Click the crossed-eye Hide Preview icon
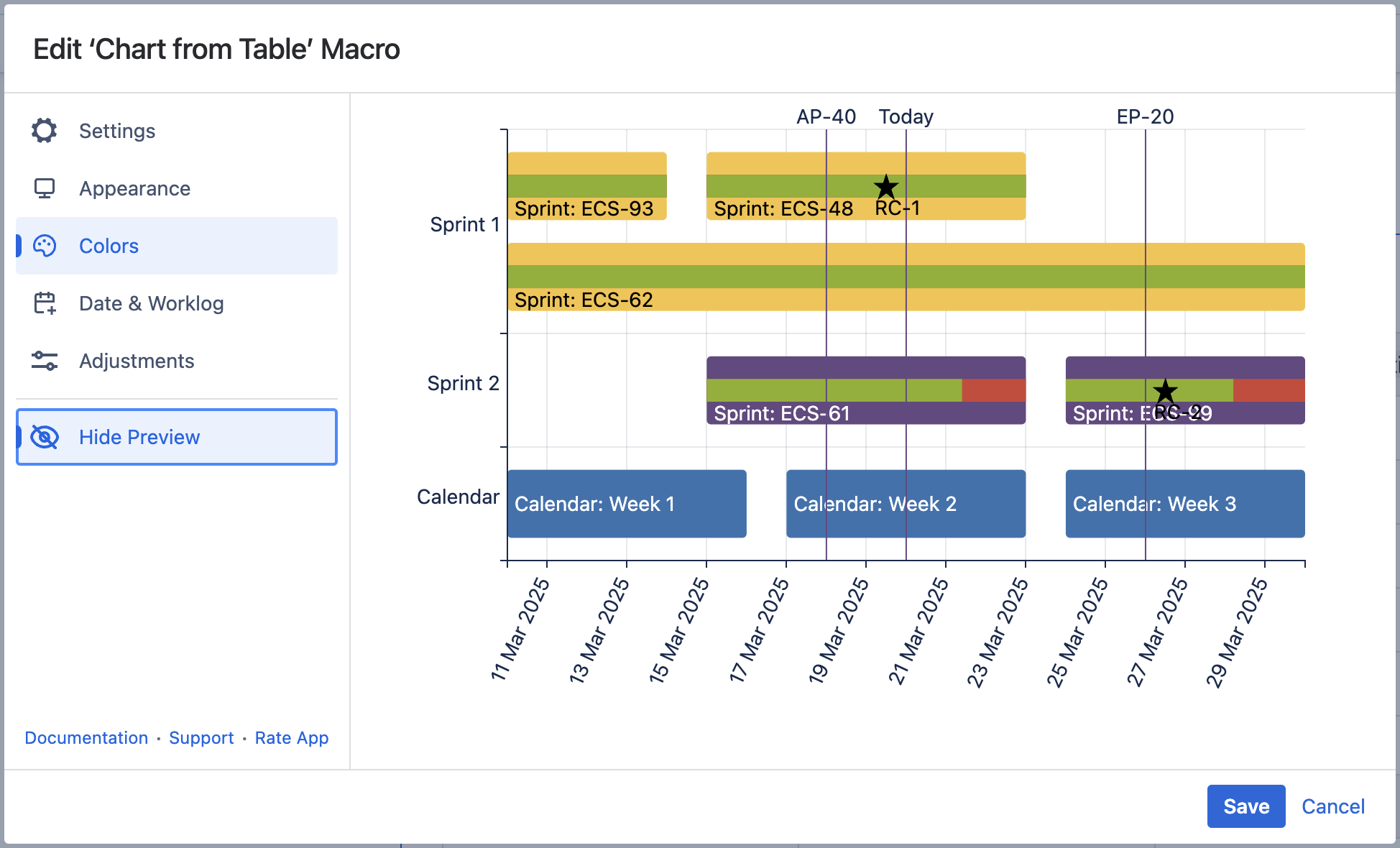This screenshot has height=848, width=1400. pos(45,437)
